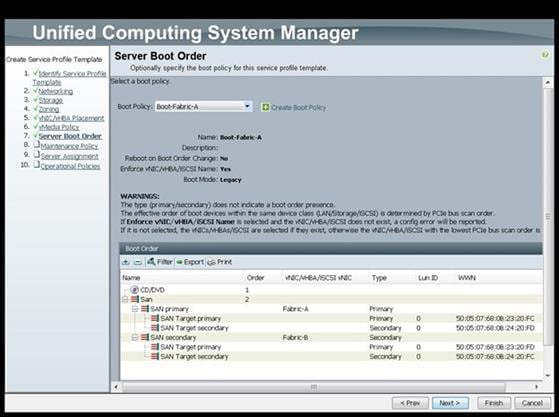Click the CD/DVD disc icon
The width and height of the screenshot is (559, 417).
pyautogui.click(x=134, y=290)
